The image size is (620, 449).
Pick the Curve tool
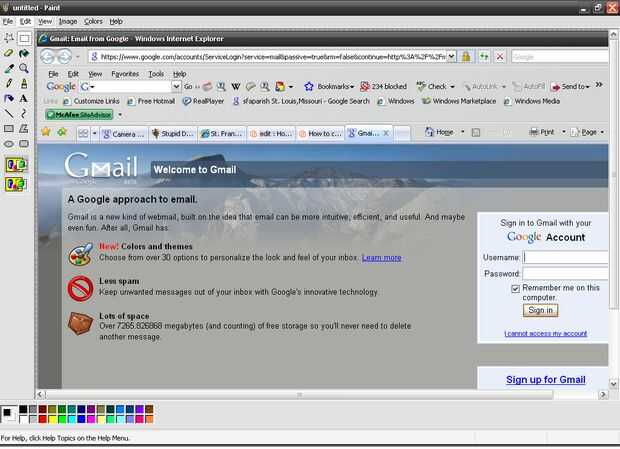[x=24, y=114]
